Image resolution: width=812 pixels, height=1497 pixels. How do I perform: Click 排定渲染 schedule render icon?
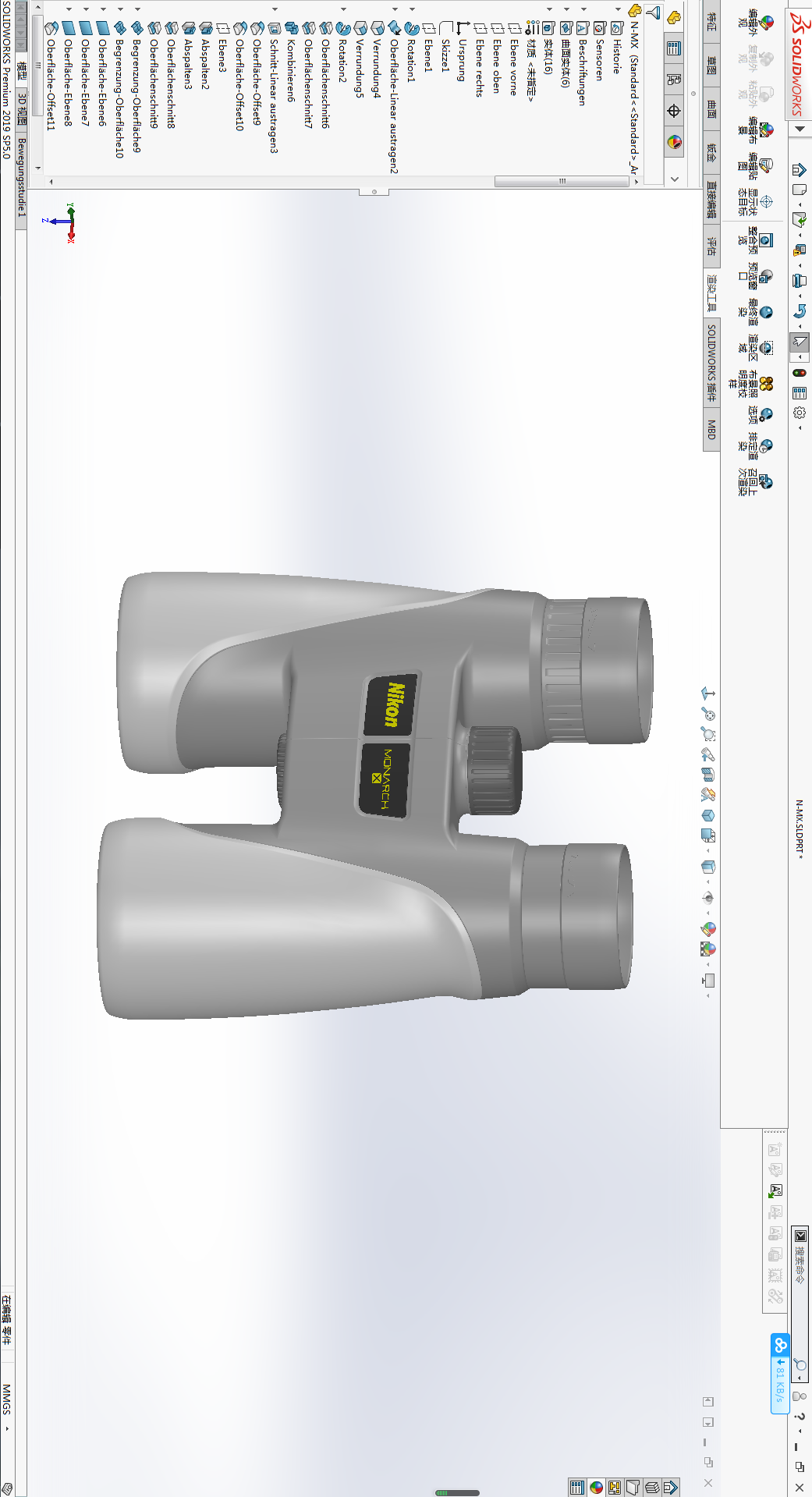click(767, 446)
